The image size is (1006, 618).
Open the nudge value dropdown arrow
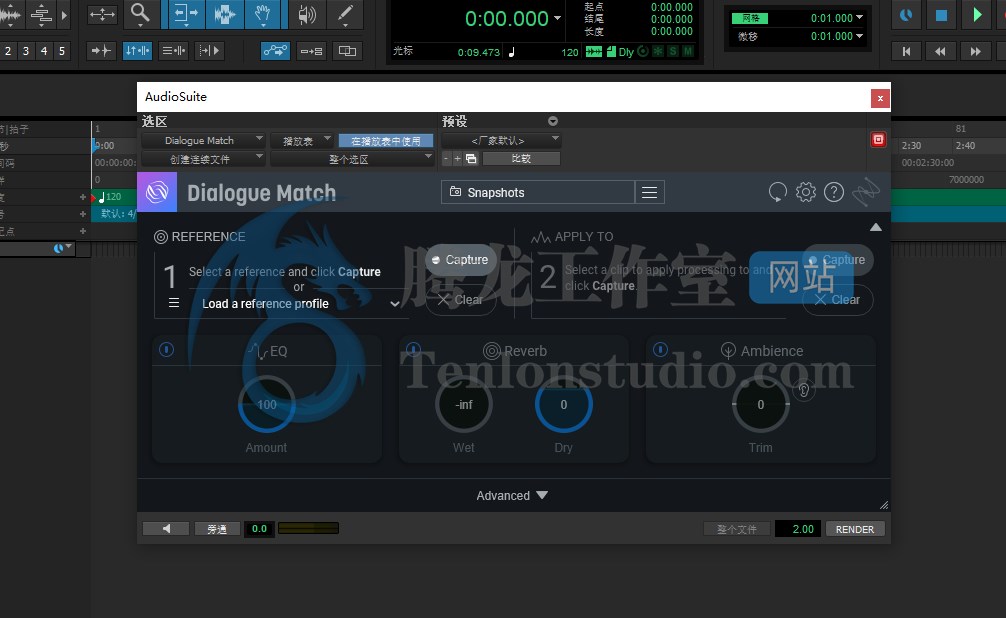click(x=860, y=36)
